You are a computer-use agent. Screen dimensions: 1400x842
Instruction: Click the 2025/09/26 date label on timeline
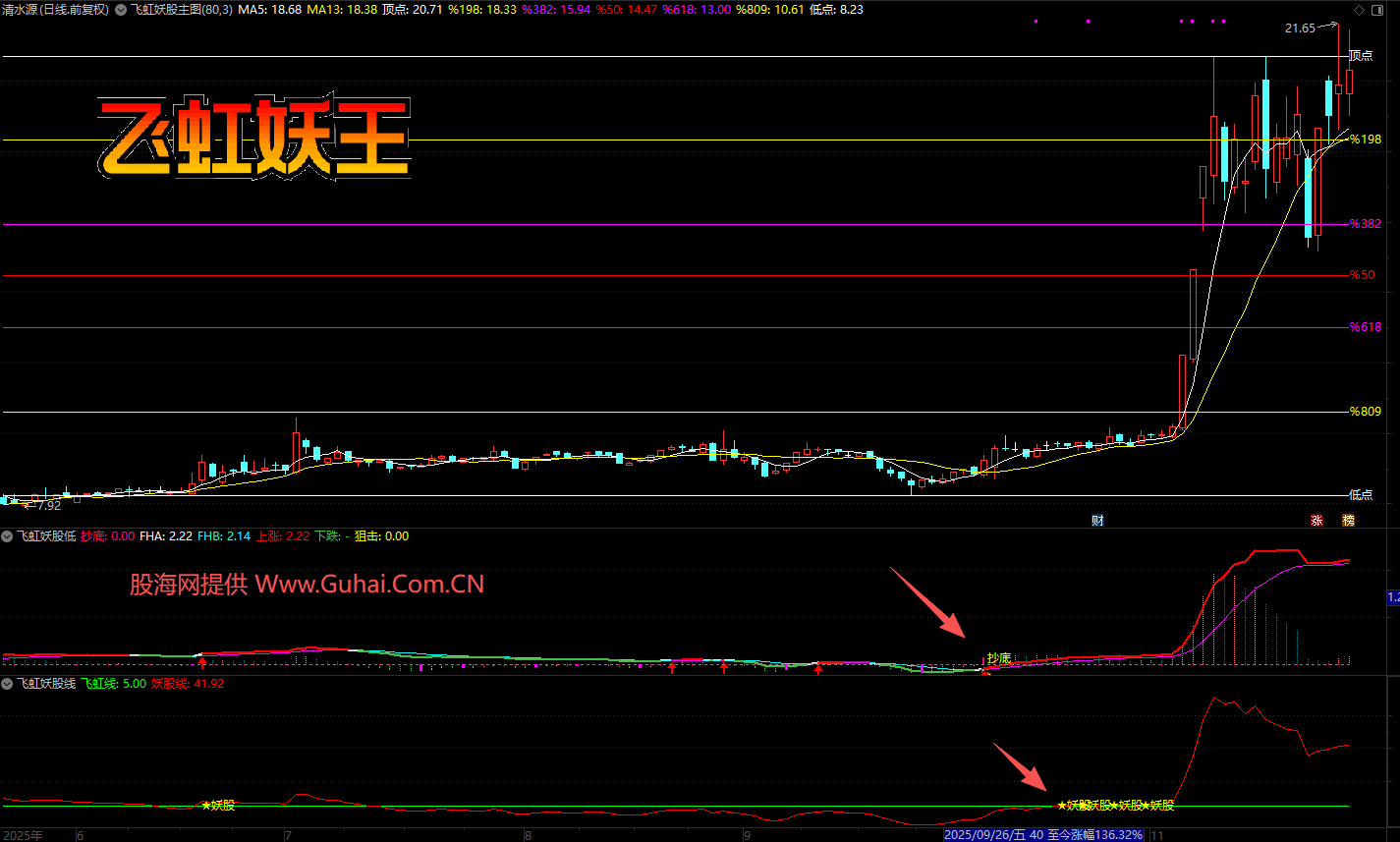(984, 834)
